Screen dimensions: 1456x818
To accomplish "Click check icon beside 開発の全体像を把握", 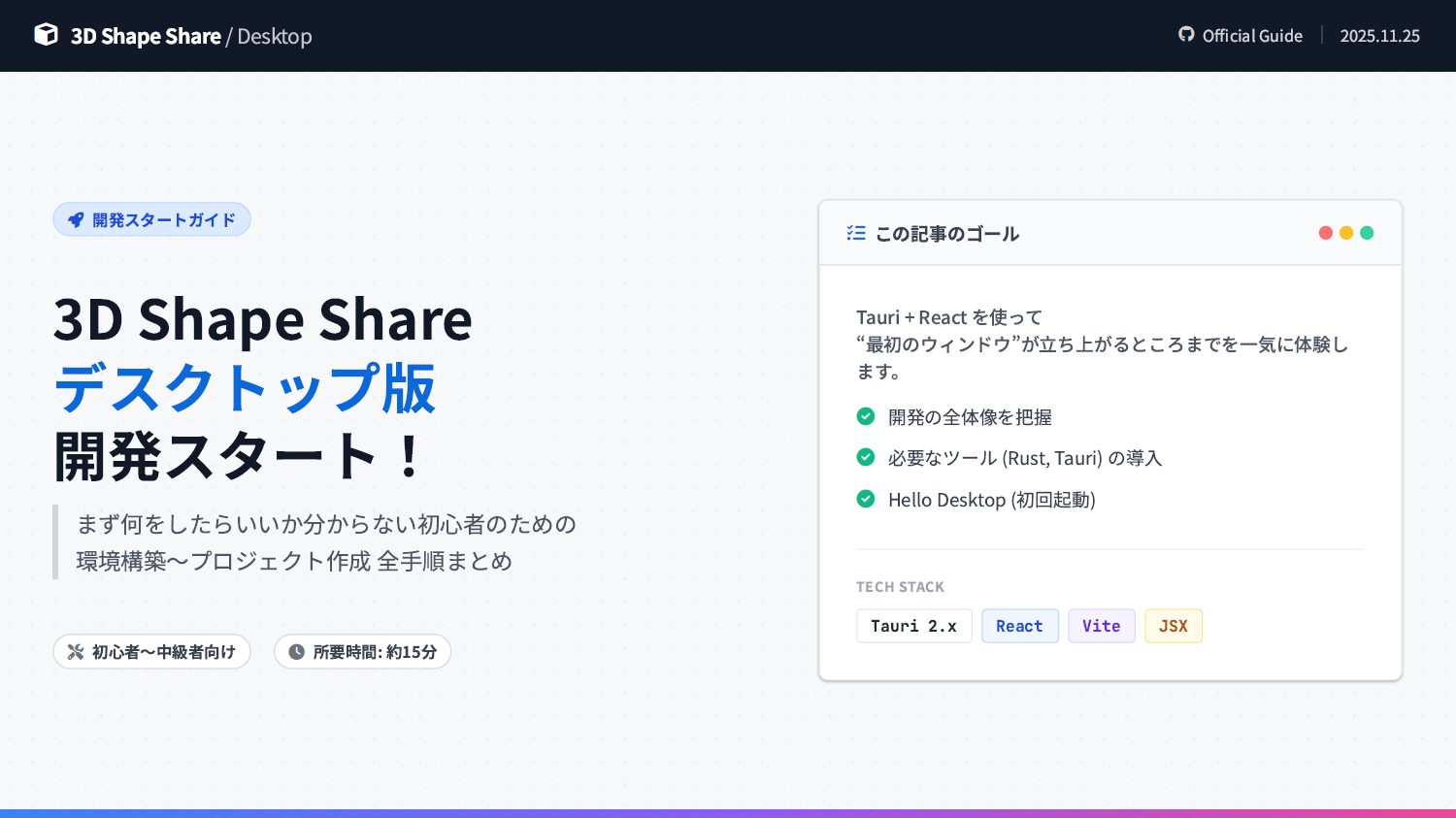I will 866,416.
